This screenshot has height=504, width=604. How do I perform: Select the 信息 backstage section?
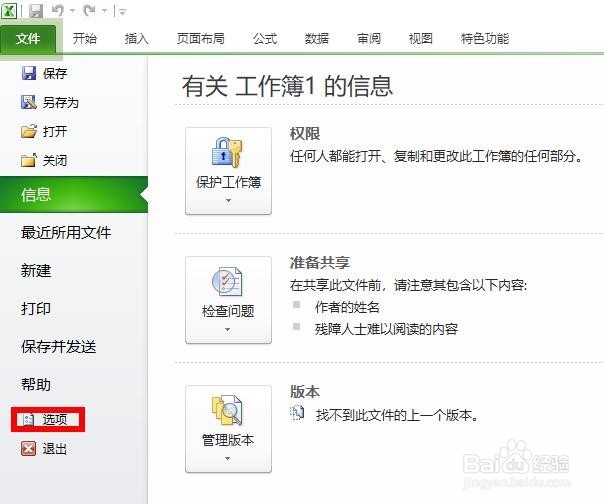pyautogui.click(x=74, y=195)
